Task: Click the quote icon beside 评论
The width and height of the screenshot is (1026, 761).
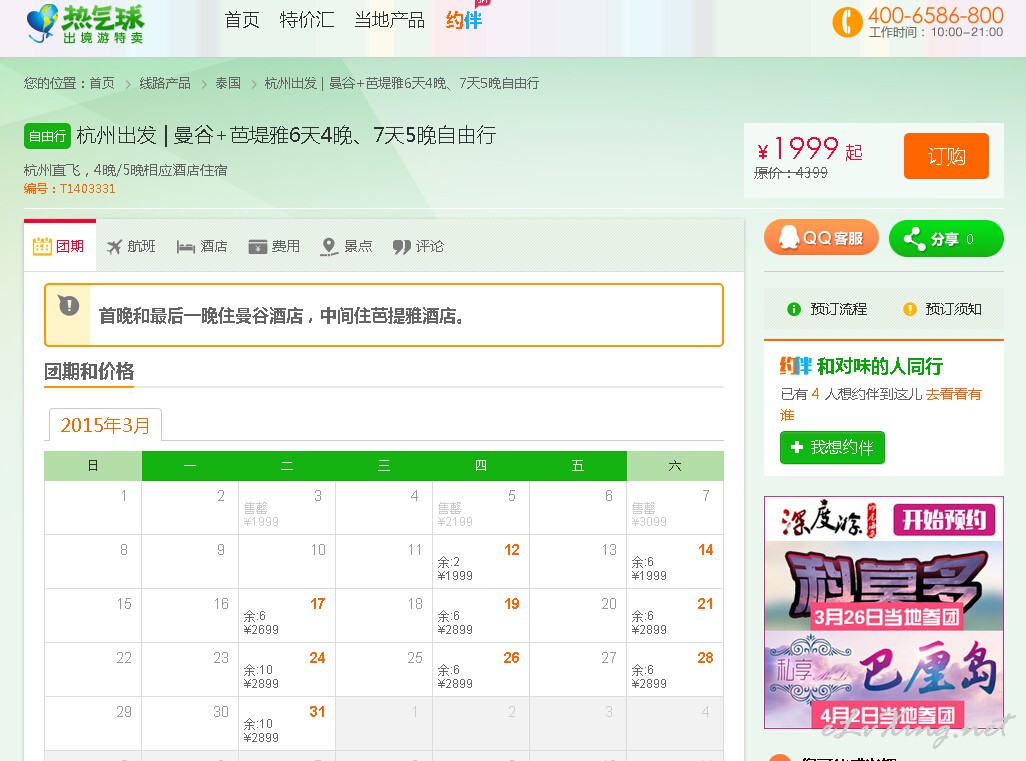Action: (x=401, y=247)
